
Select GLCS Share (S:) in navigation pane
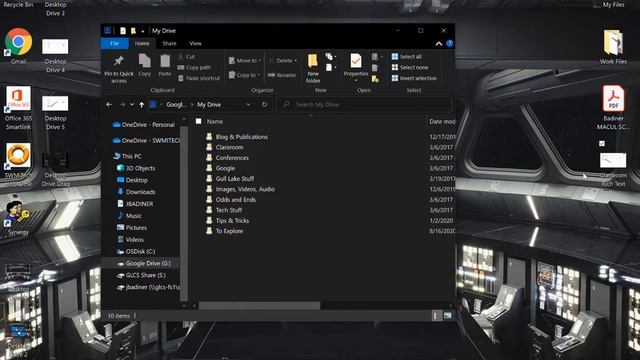141,275
